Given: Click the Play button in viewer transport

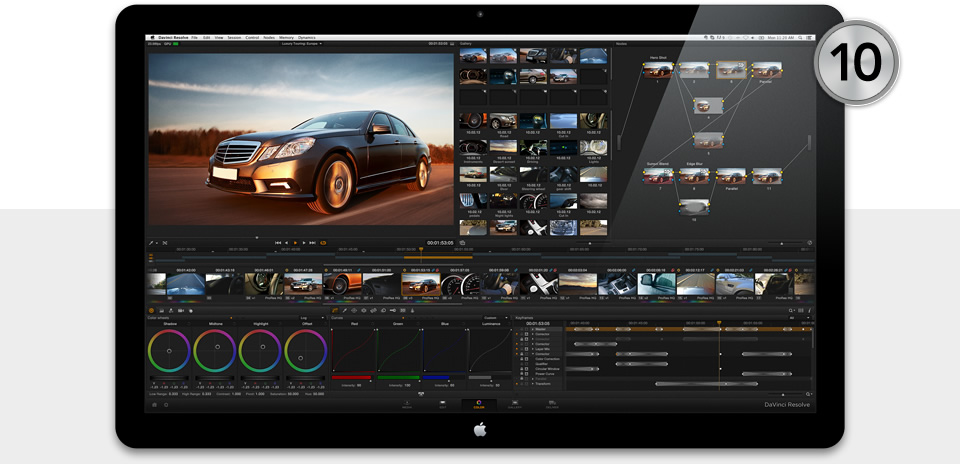Looking at the screenshot, I should point(295,242).
